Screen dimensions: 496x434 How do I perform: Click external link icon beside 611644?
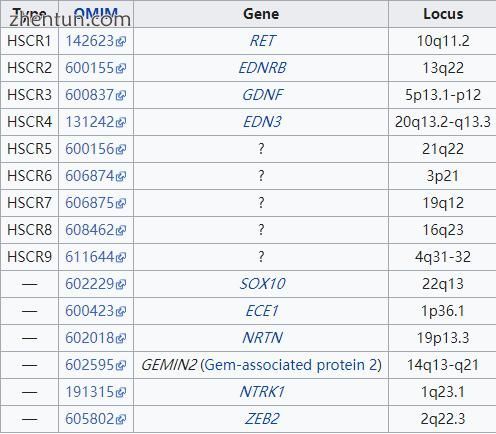121,257
